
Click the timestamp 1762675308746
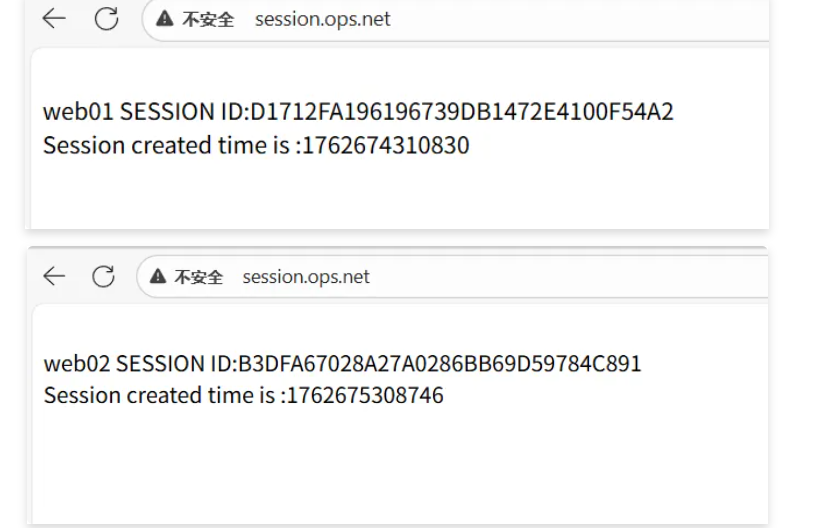coord(365,395)
